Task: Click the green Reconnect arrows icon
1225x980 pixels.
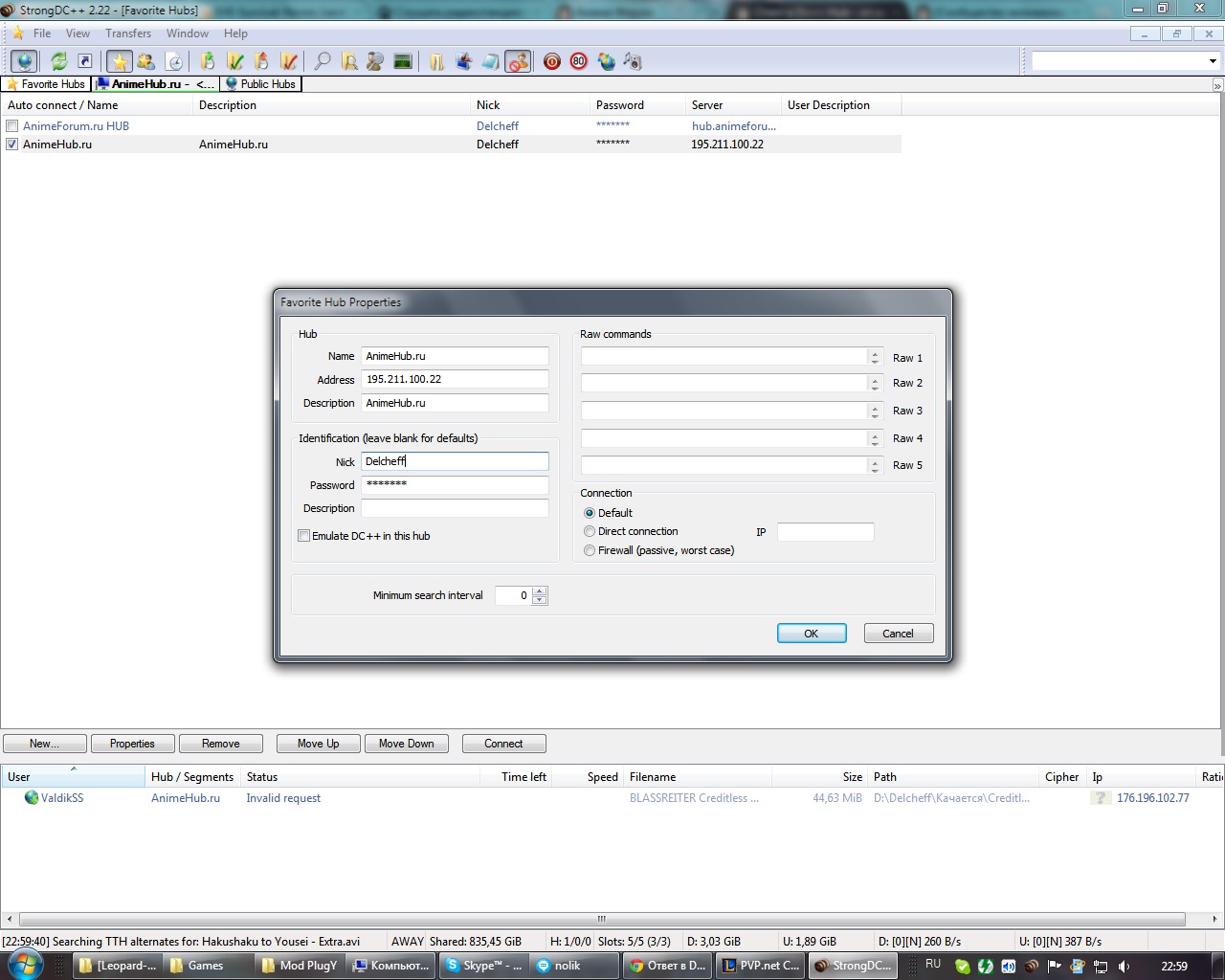Action: 58,61
